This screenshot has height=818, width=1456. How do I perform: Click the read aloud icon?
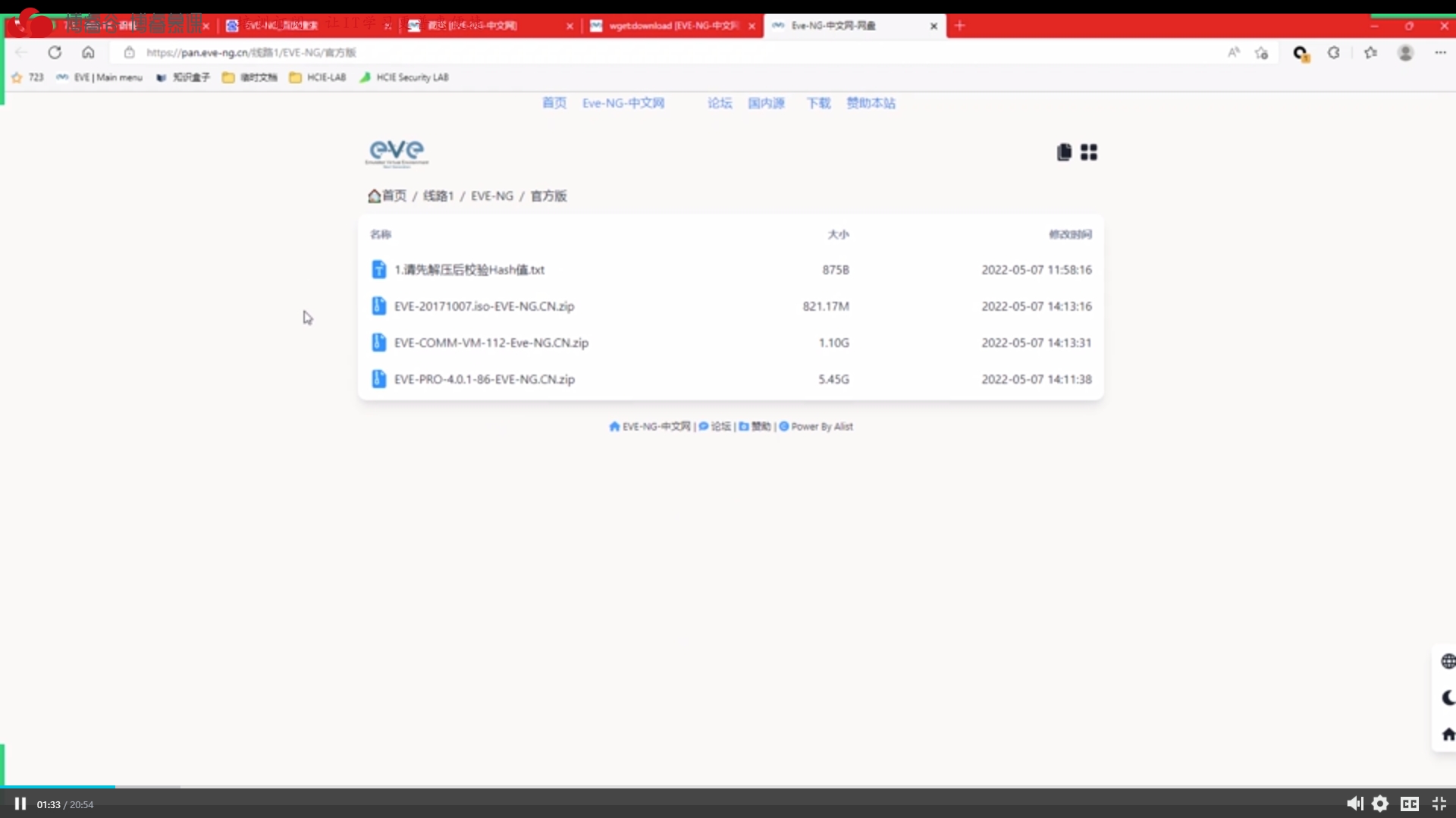1234,52
